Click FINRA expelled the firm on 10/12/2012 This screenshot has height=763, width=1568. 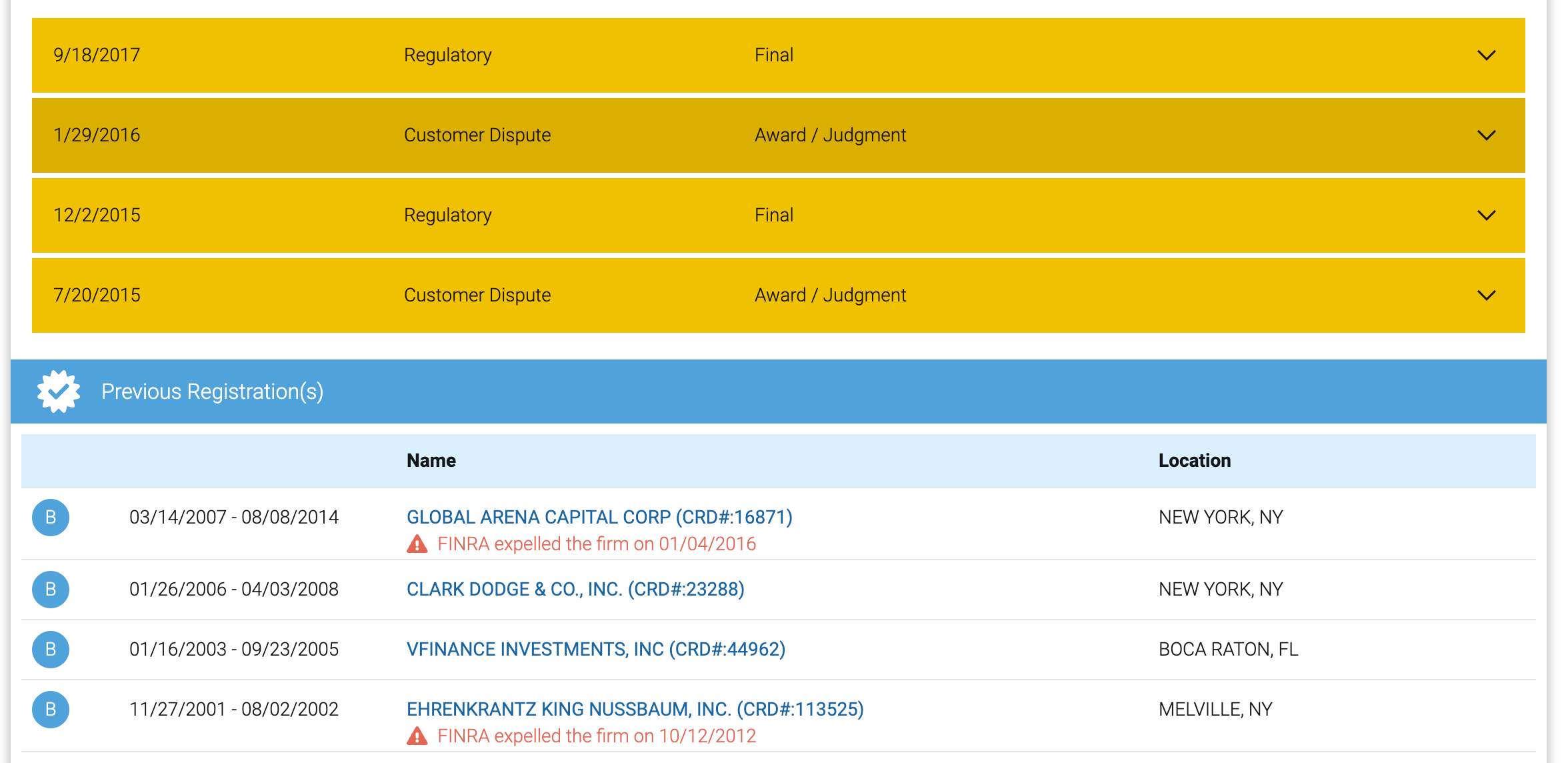597,736
